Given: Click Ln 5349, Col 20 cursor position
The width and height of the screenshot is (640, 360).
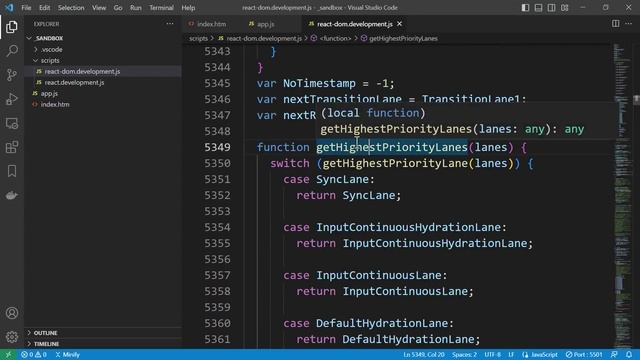Looking at the screenshot, I should tap(424, 355).
